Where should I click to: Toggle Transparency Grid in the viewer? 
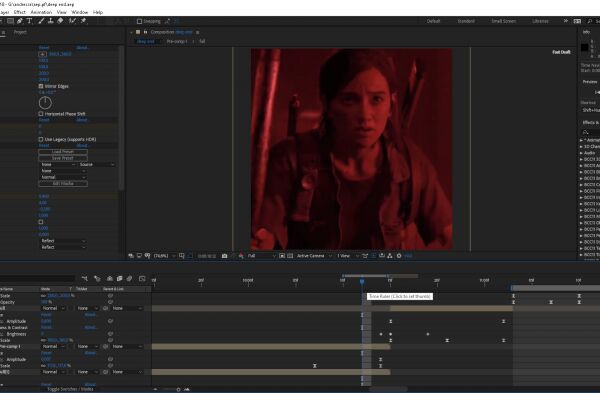[x=290, y=256]
